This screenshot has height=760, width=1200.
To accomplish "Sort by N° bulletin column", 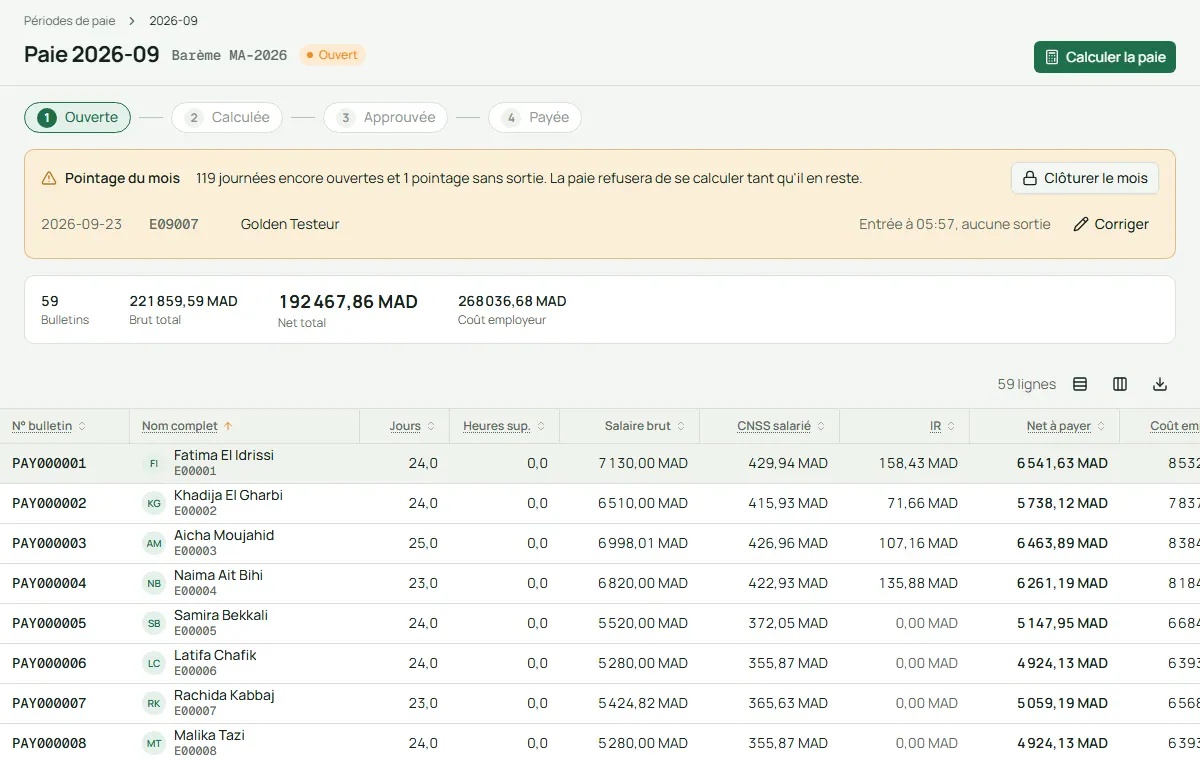I will click(49, 426).
